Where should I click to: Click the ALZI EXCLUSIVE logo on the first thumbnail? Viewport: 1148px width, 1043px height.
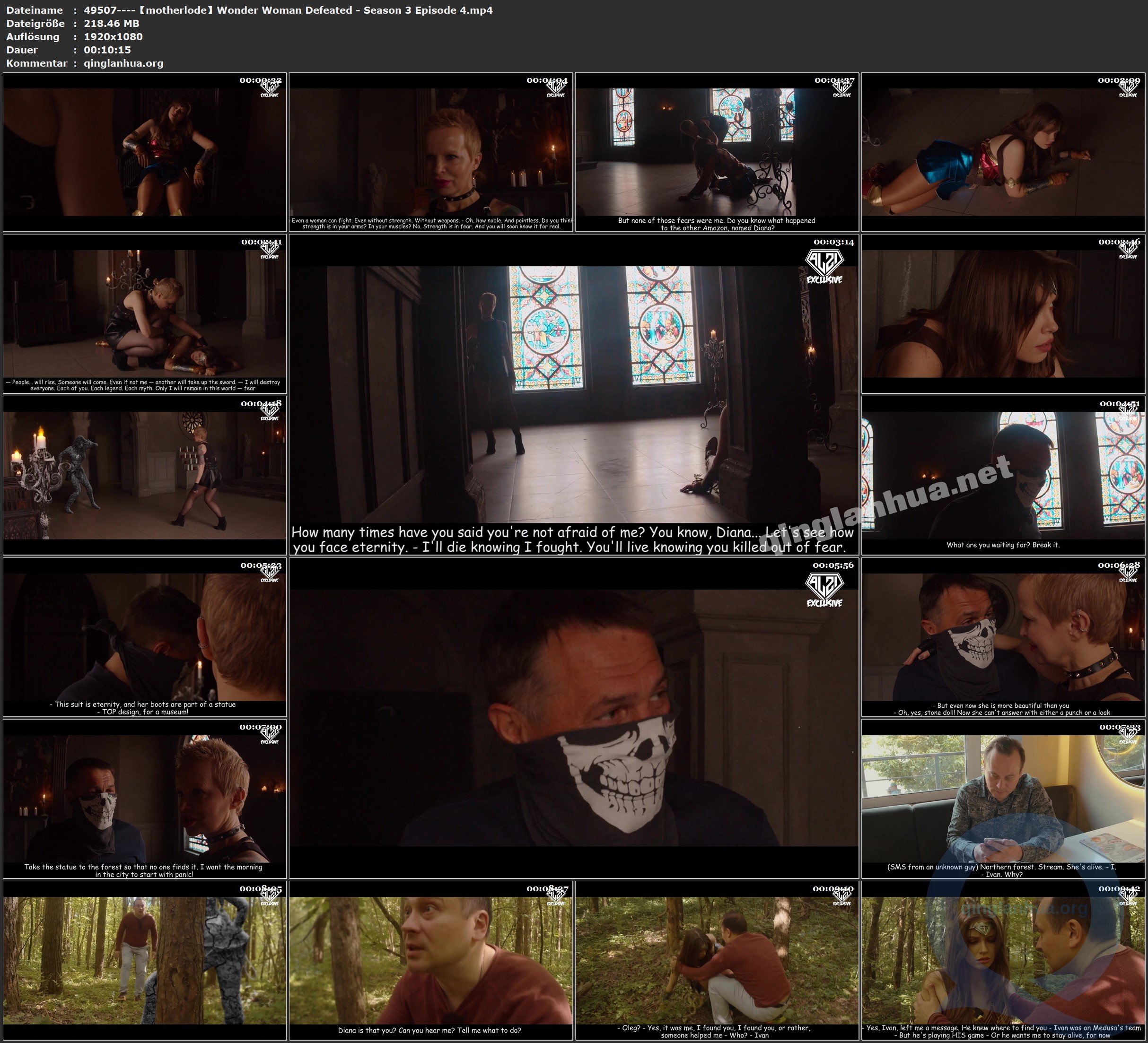269,88
